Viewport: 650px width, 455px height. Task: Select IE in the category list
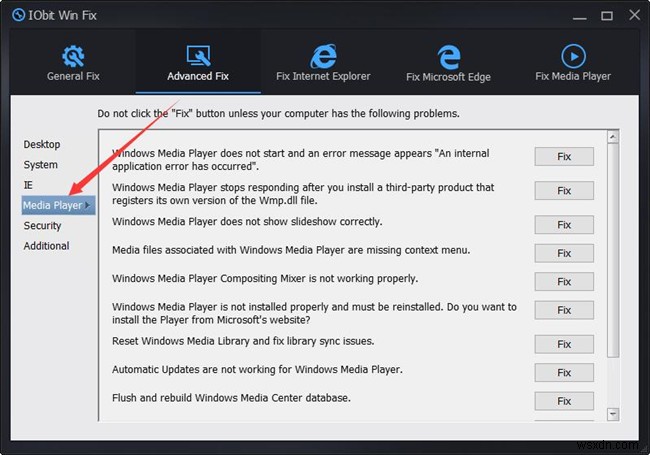pyautogui.click(x=28, y=185)
